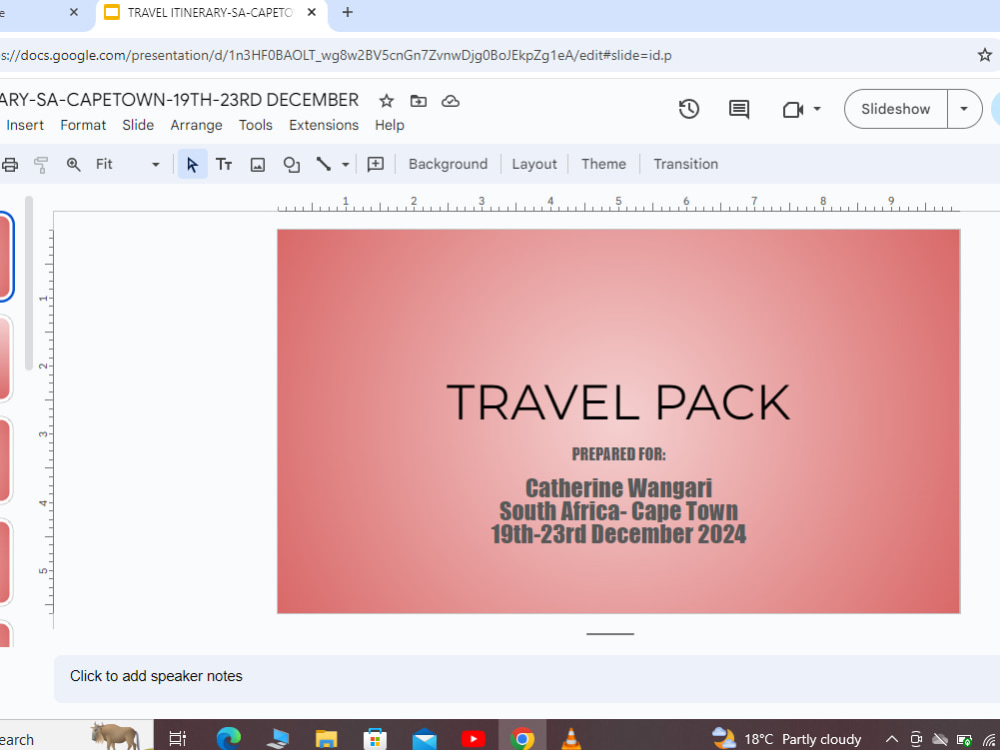Add a comment via toolbar icon
The image size is (1000, 750).
coord(376,165)
